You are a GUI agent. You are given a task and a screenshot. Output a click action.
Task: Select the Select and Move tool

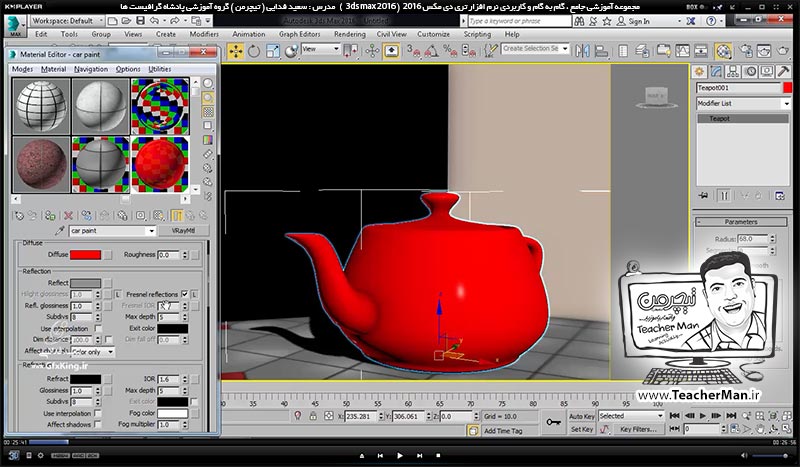pos(236,51)
